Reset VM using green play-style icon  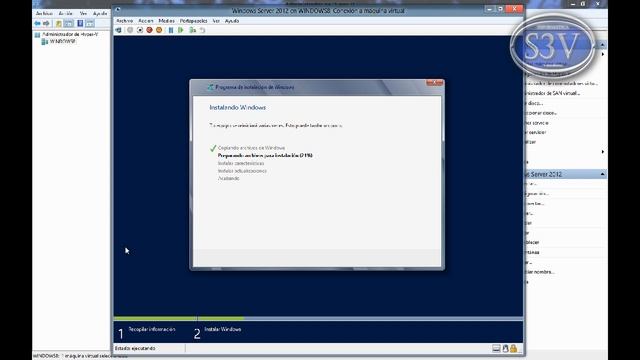pos(181,30)
